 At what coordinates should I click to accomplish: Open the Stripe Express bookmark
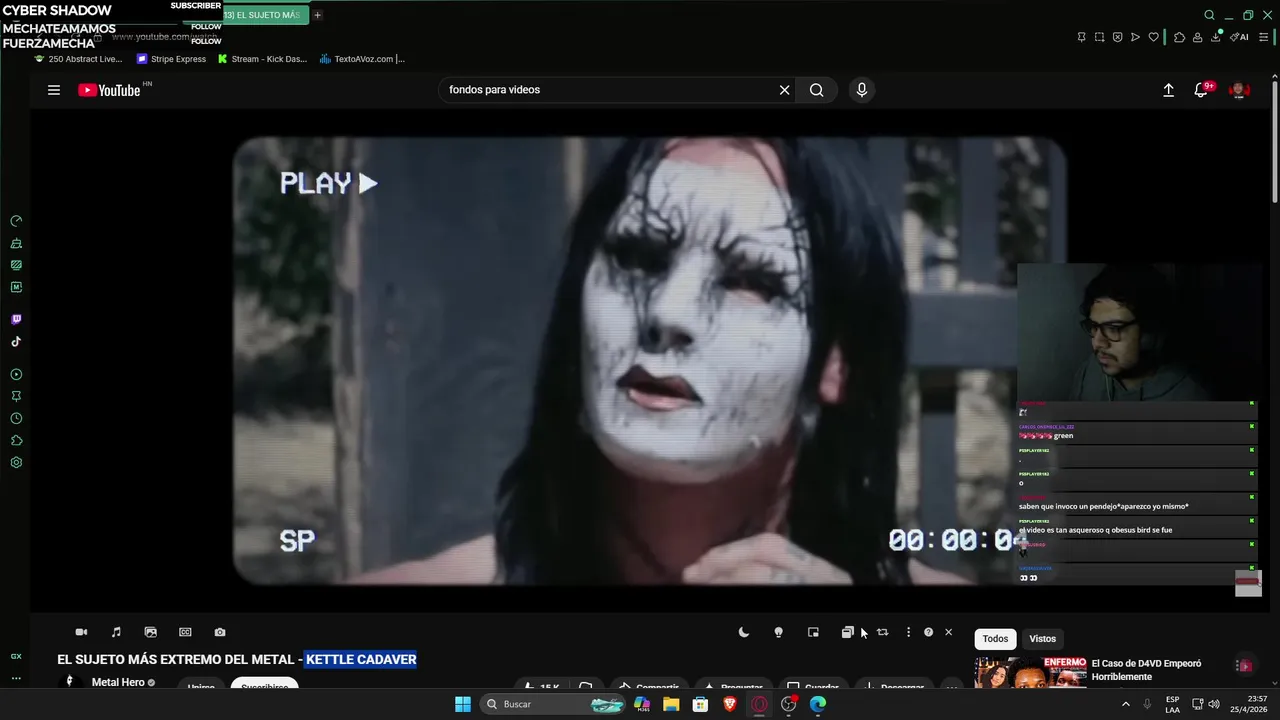[x=171, y=59]
